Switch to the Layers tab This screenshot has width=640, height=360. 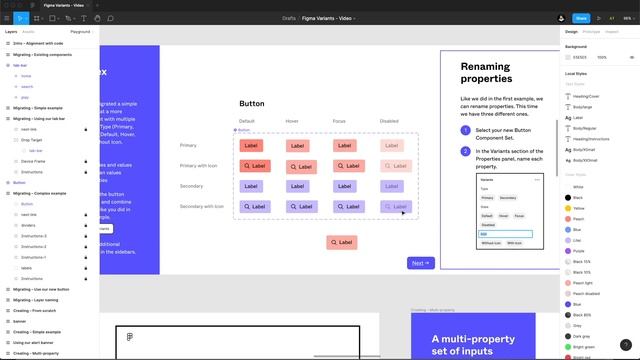coord(11,31)
